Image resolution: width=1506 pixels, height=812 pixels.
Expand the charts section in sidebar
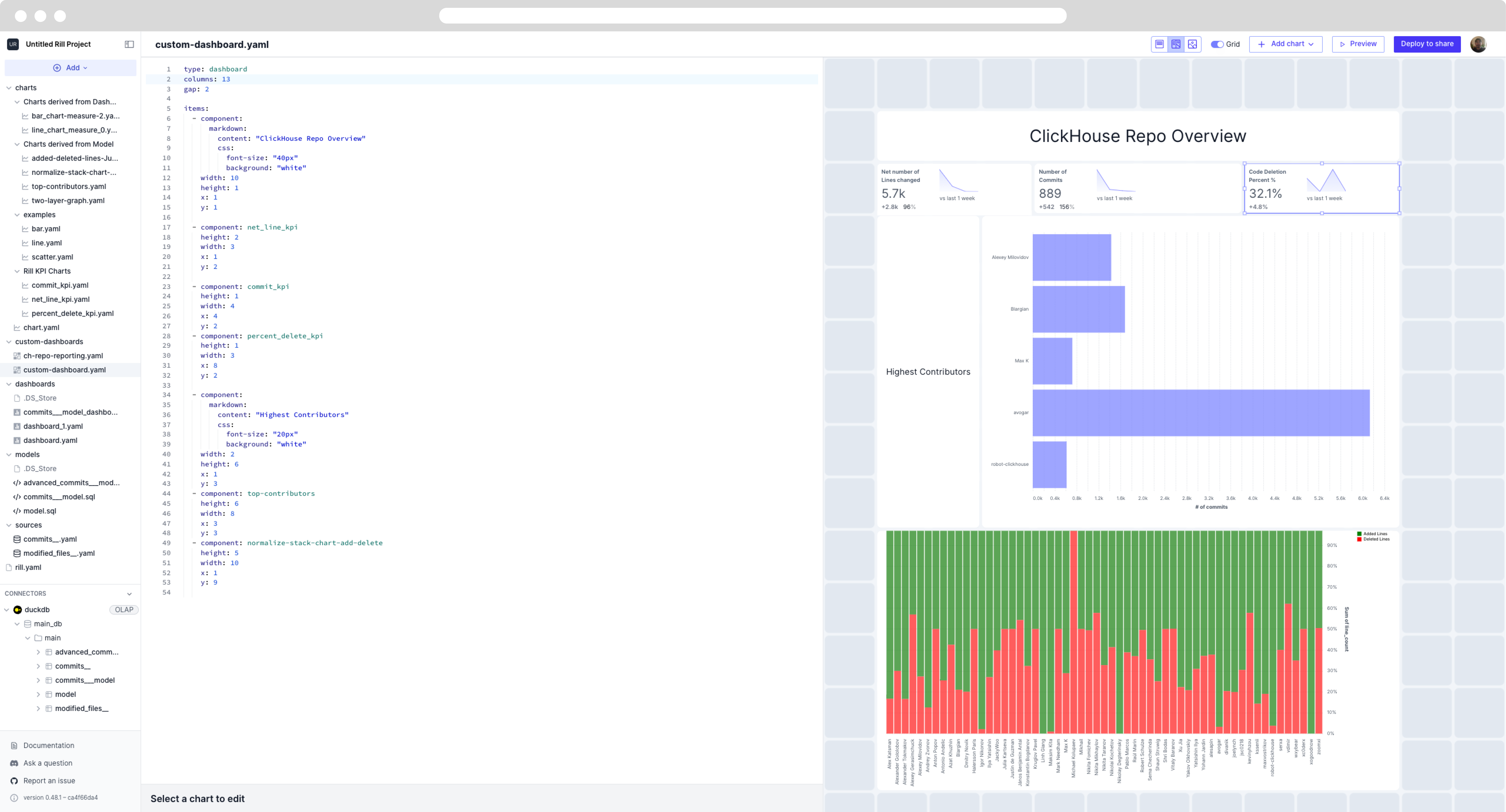[x=9, y=88]
